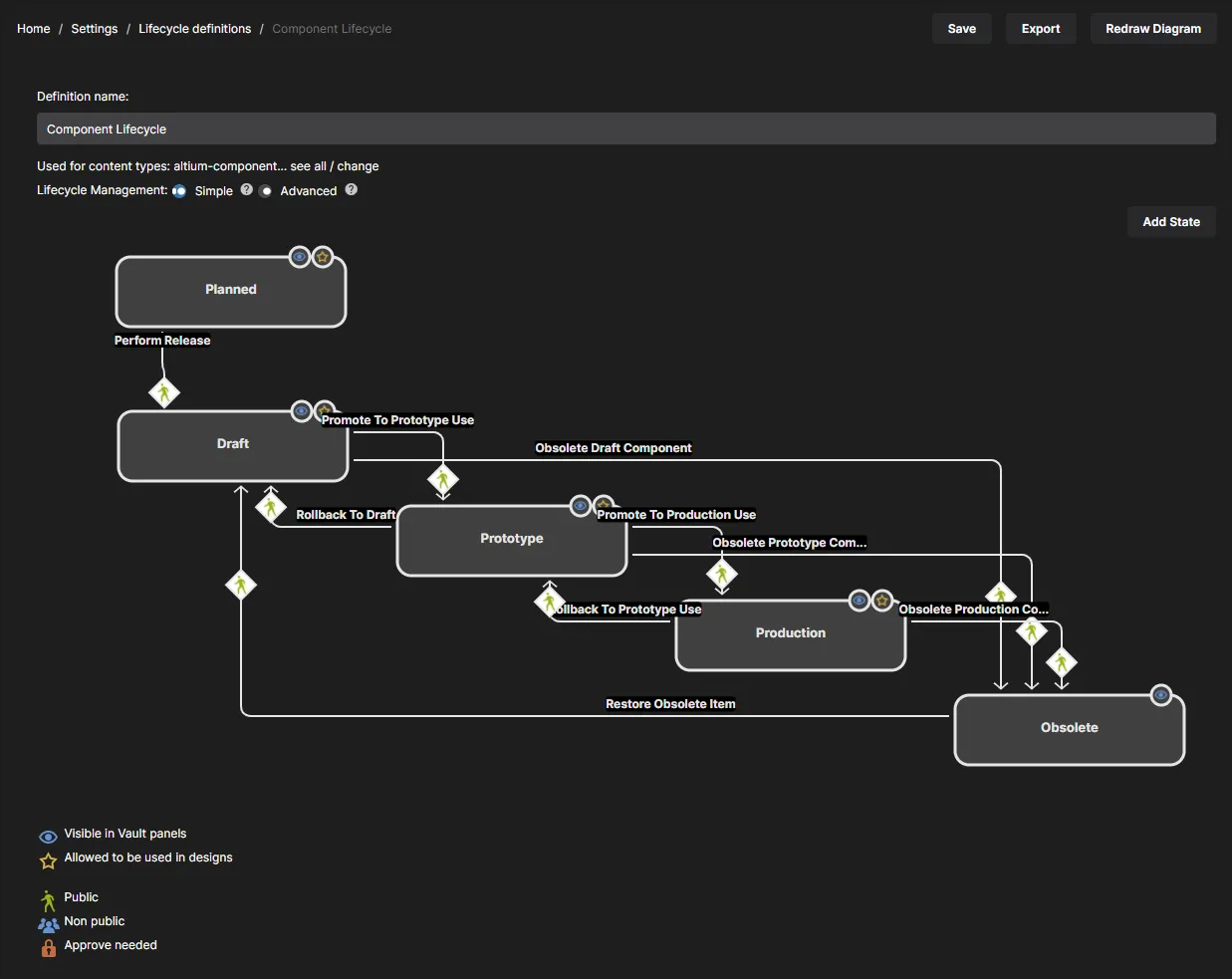Click the help icon beside Simple

point(247,189)
